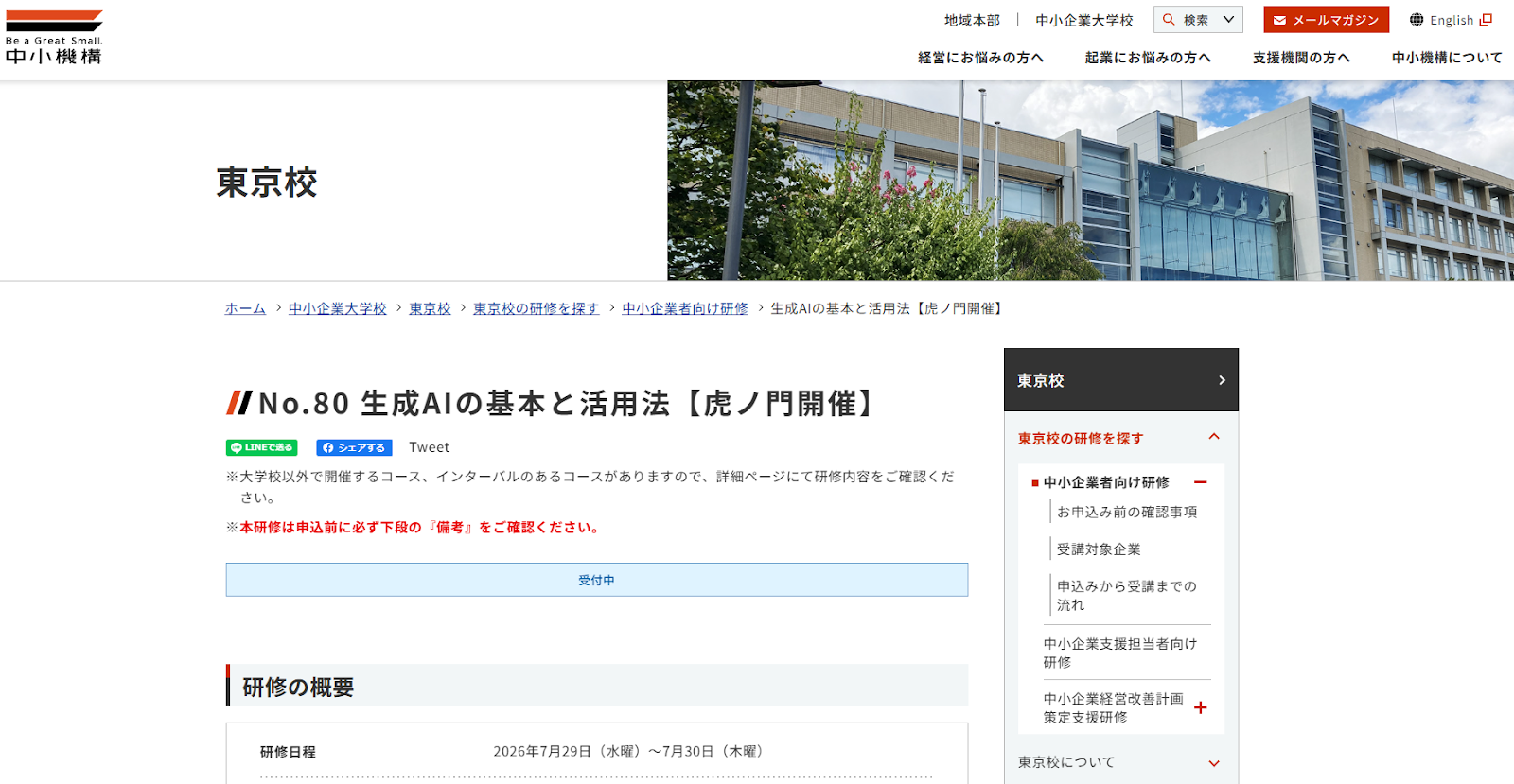Open the メールマガジン button
The image size is (1514, 784).
pyautogui.click(x=1326, y=20)
